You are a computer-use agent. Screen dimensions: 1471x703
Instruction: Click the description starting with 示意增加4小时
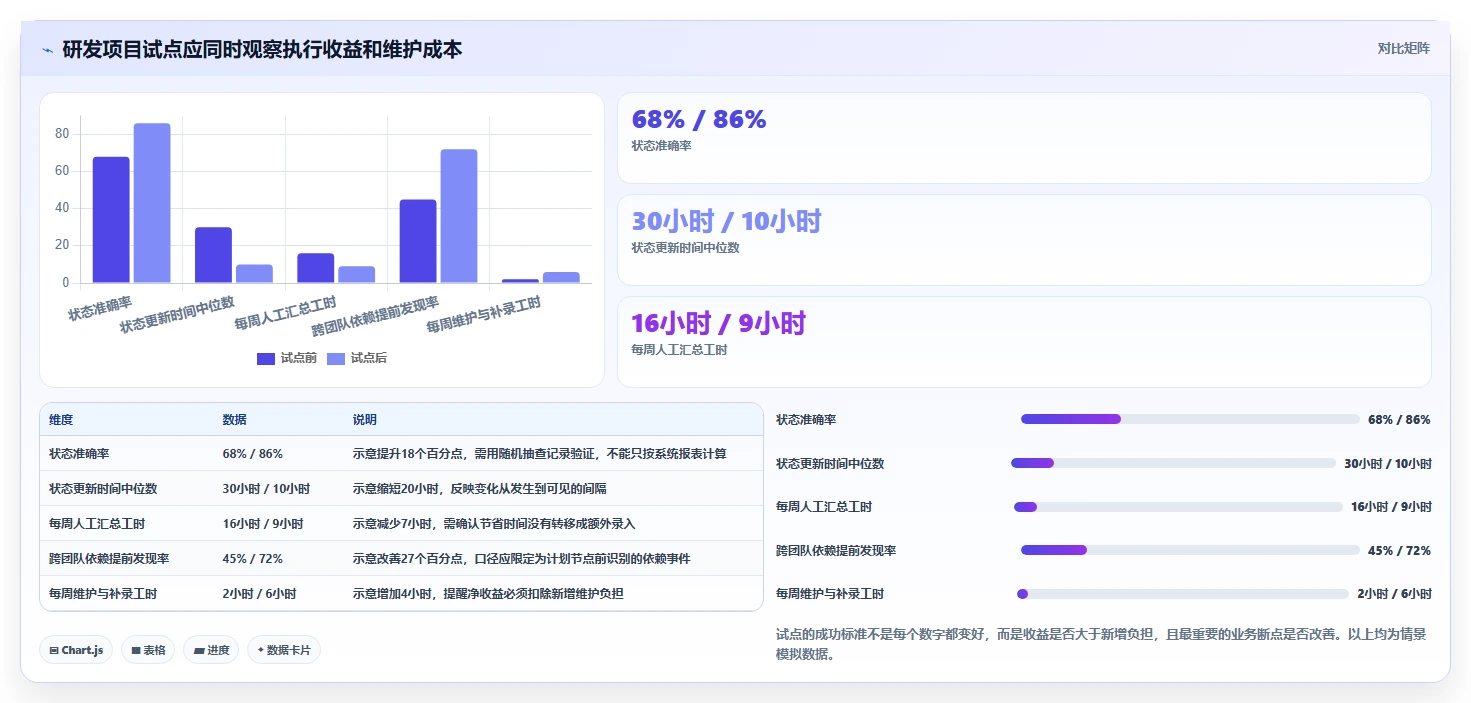coord(488,594)
